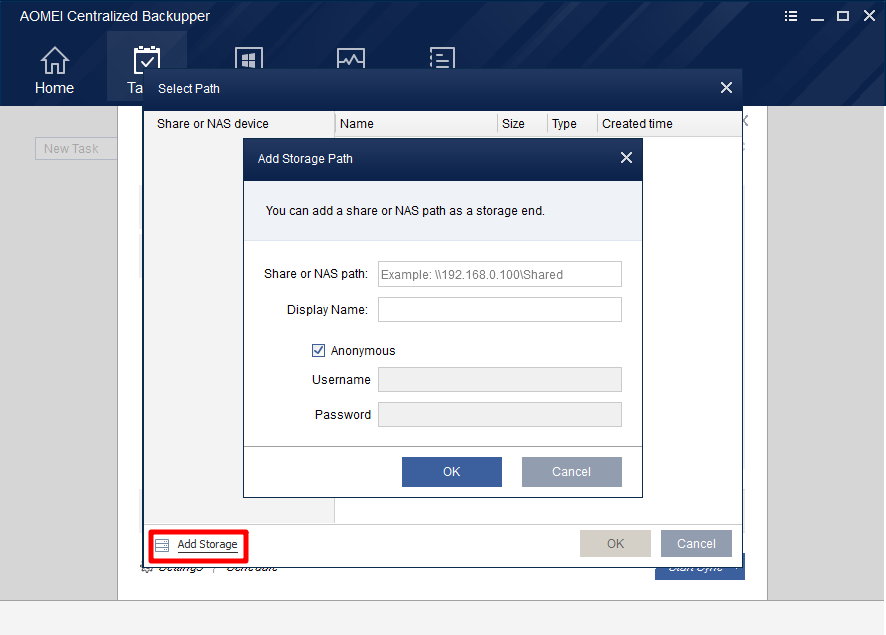Image resolution: width=886 pixels, height=635 pixels.
Task: Maximize the AOMEI Centralized Backupper window
Action: (843, 16)
